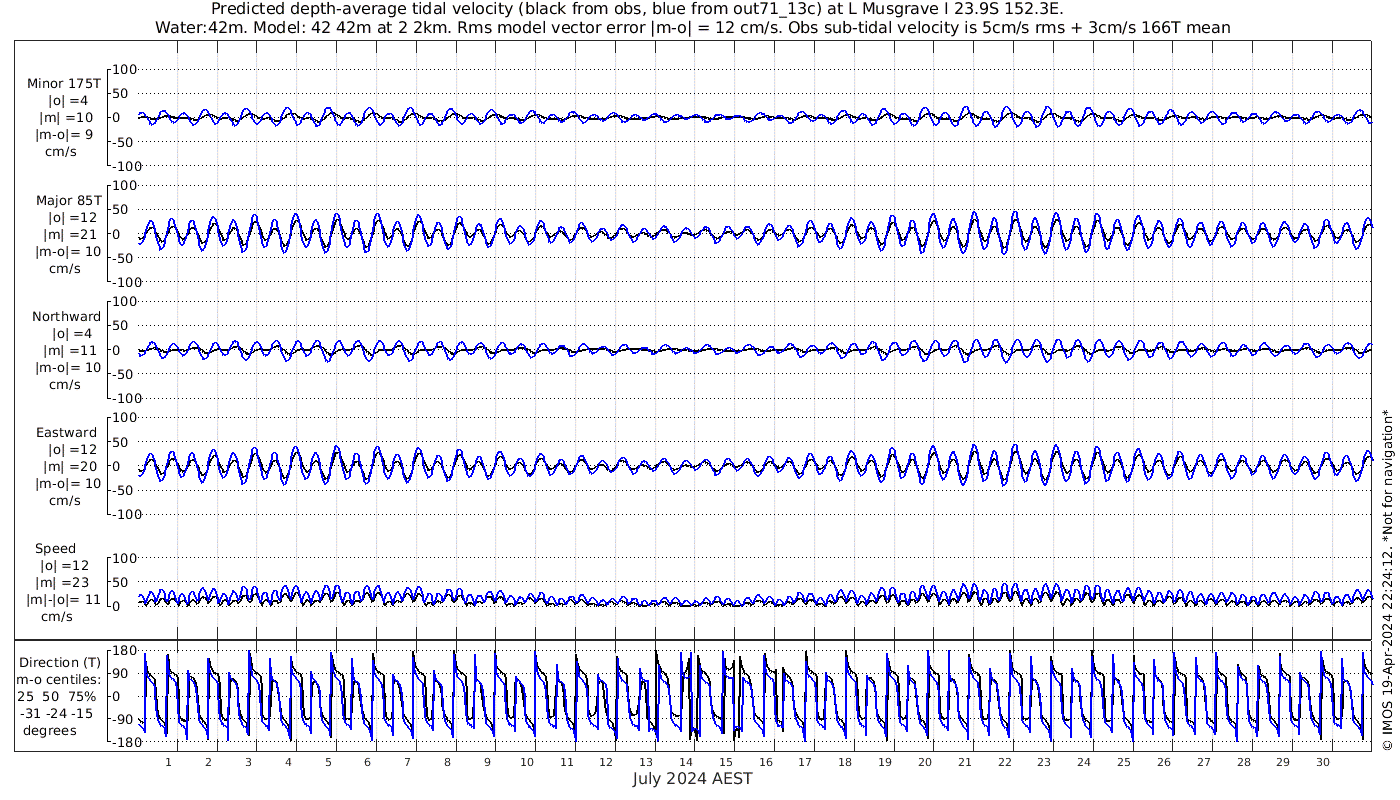Viewport: 1400px width, 800px height.
Task: Click the 'Minor 175T' panel label
Action: click(64, 84)
